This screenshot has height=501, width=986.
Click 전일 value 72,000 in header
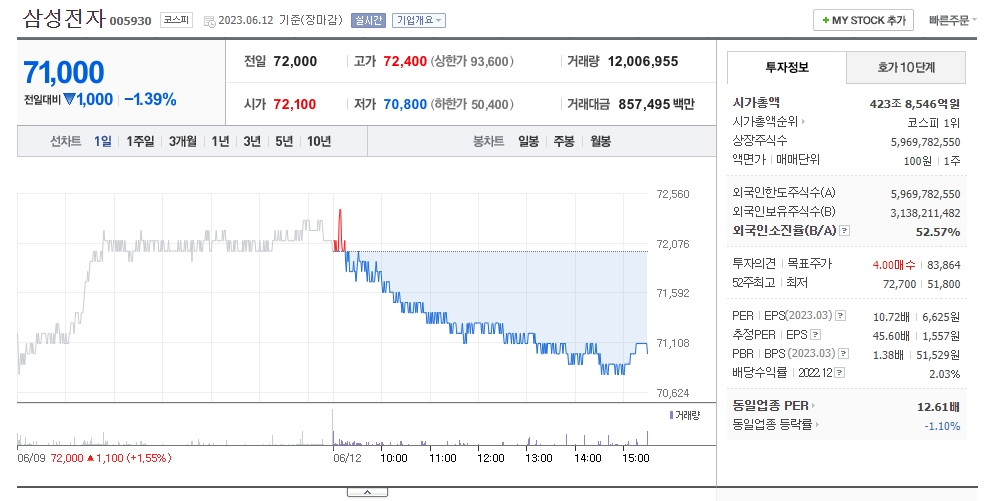(295, 61)
